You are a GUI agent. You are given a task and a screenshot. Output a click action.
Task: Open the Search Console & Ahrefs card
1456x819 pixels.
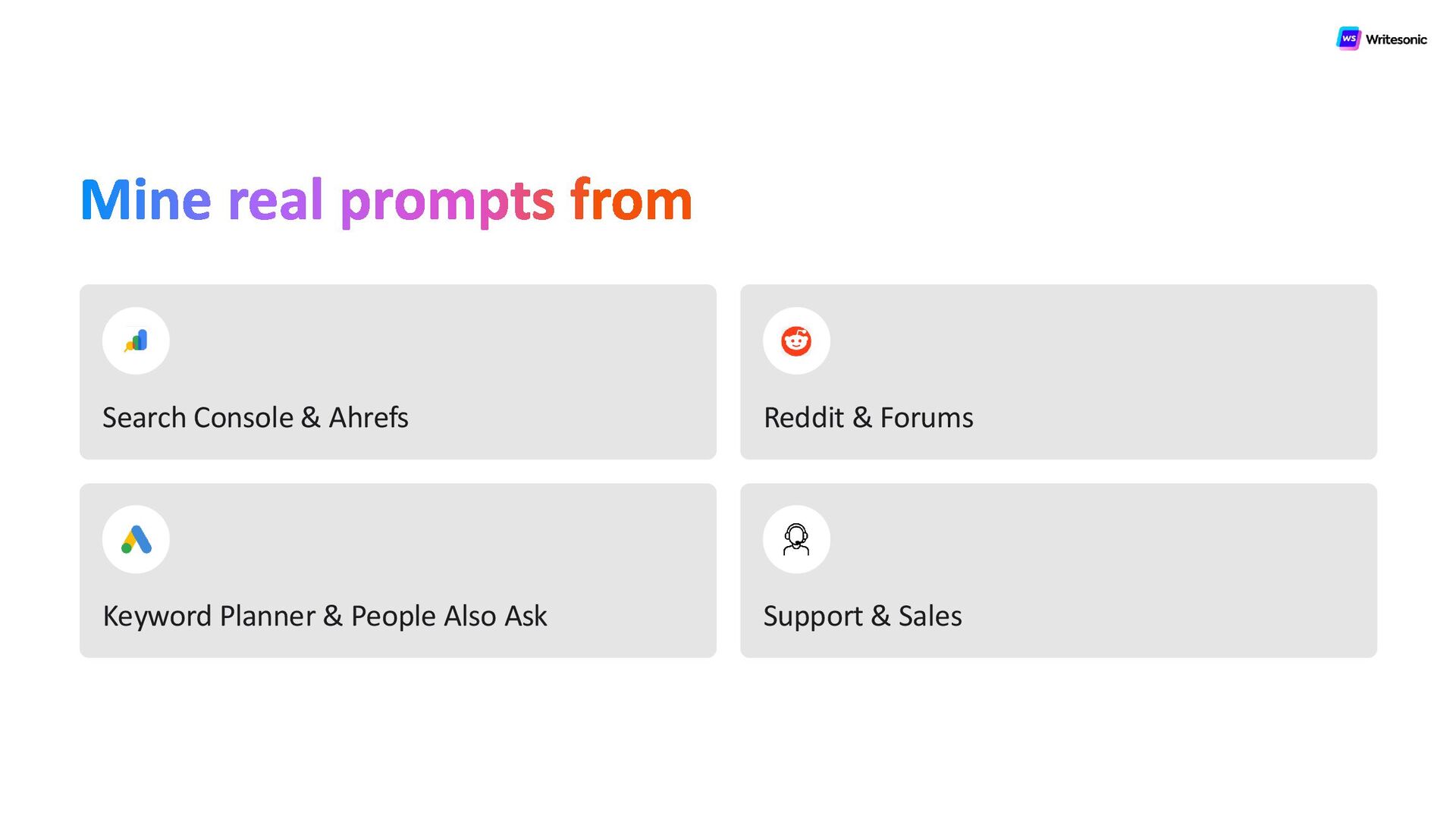(398, 372)
